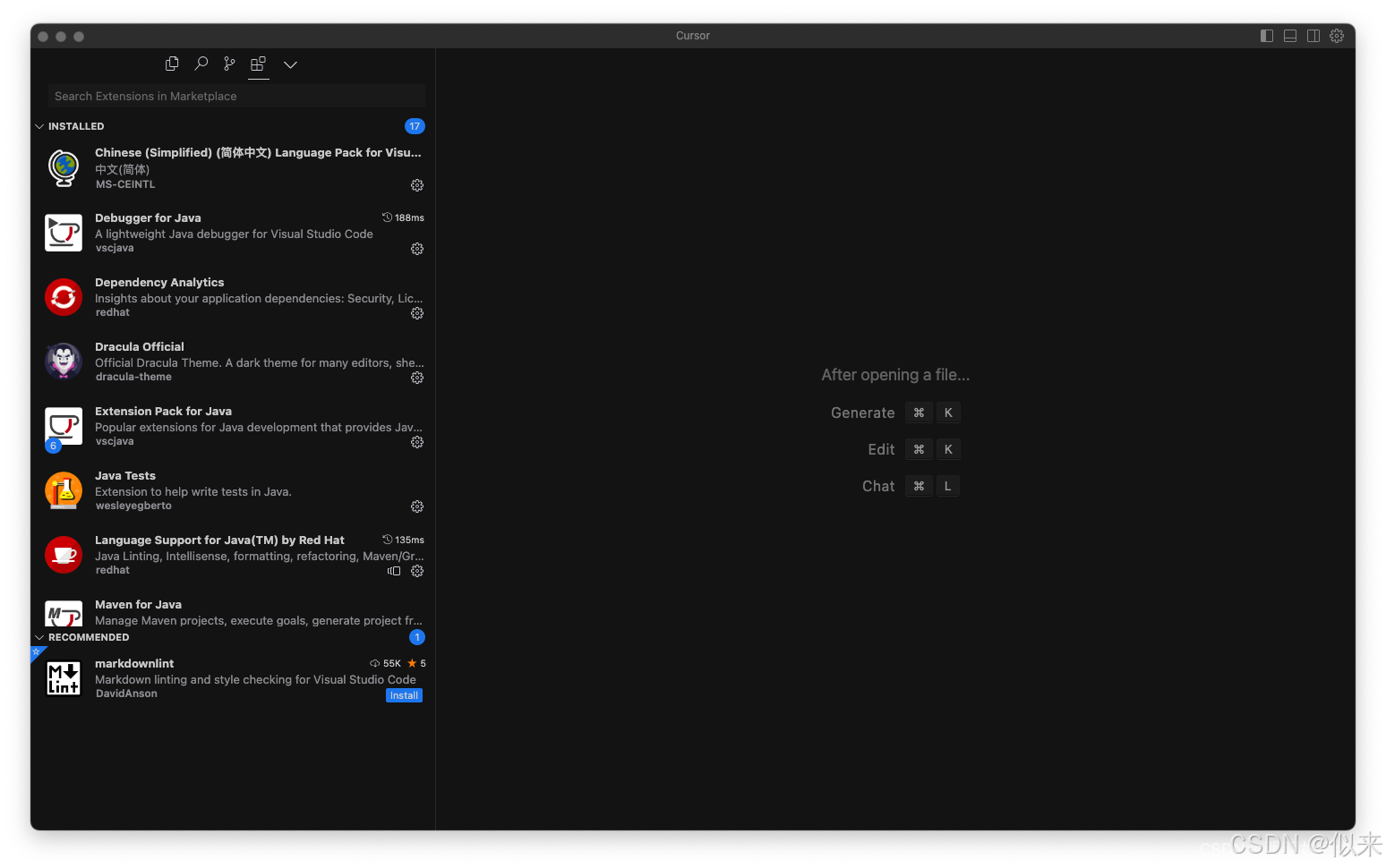The image size is (1386, 868).
Task: Select the Dependency Analytics title
Action: 159,282
